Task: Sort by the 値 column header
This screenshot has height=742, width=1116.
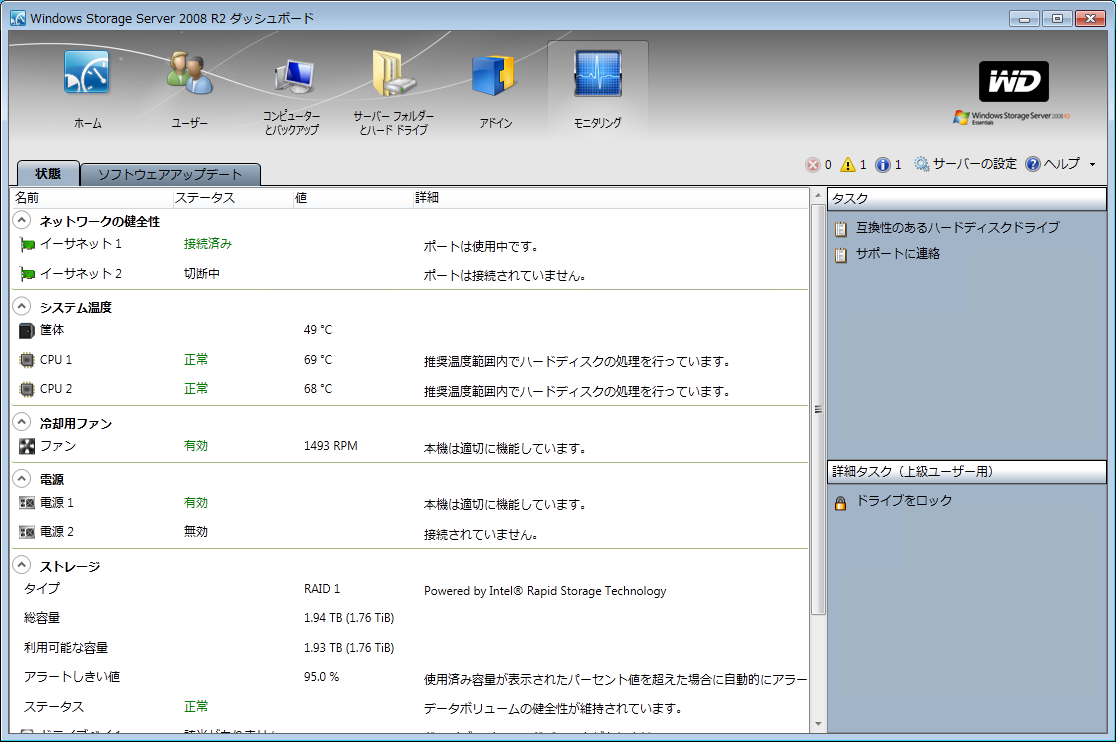Action: click(x=354, y=198)
